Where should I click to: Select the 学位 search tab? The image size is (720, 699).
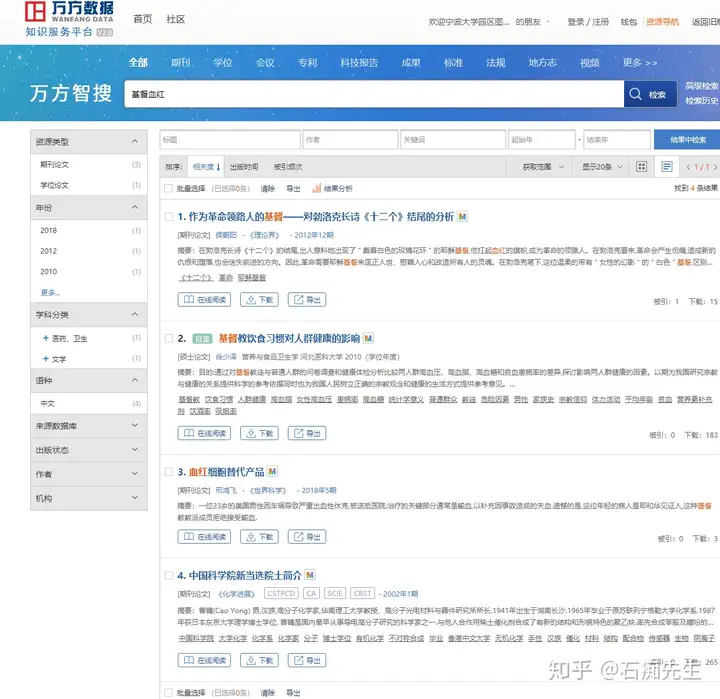pyautogui.click(x=223, y=62)
